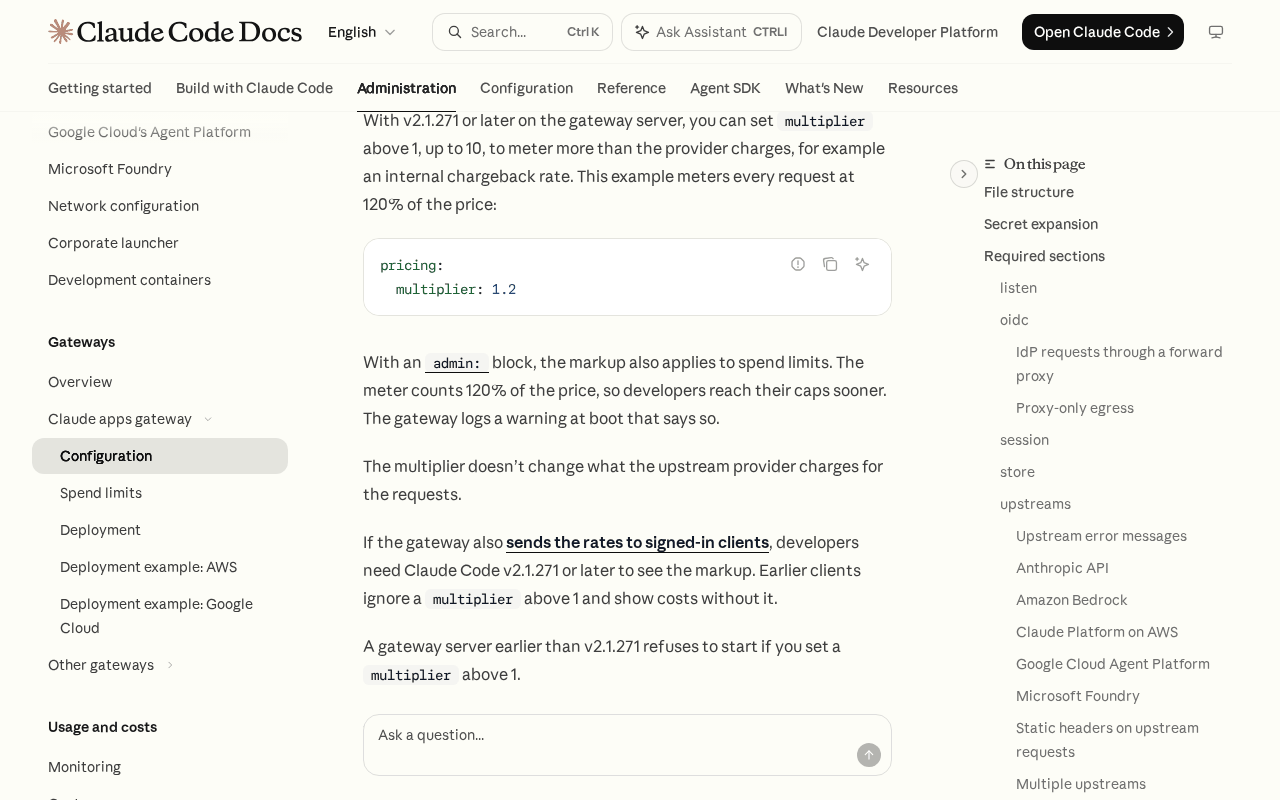Jump to oidc section
This screenshot has width=1280, height=800.
pos(1014,320)
